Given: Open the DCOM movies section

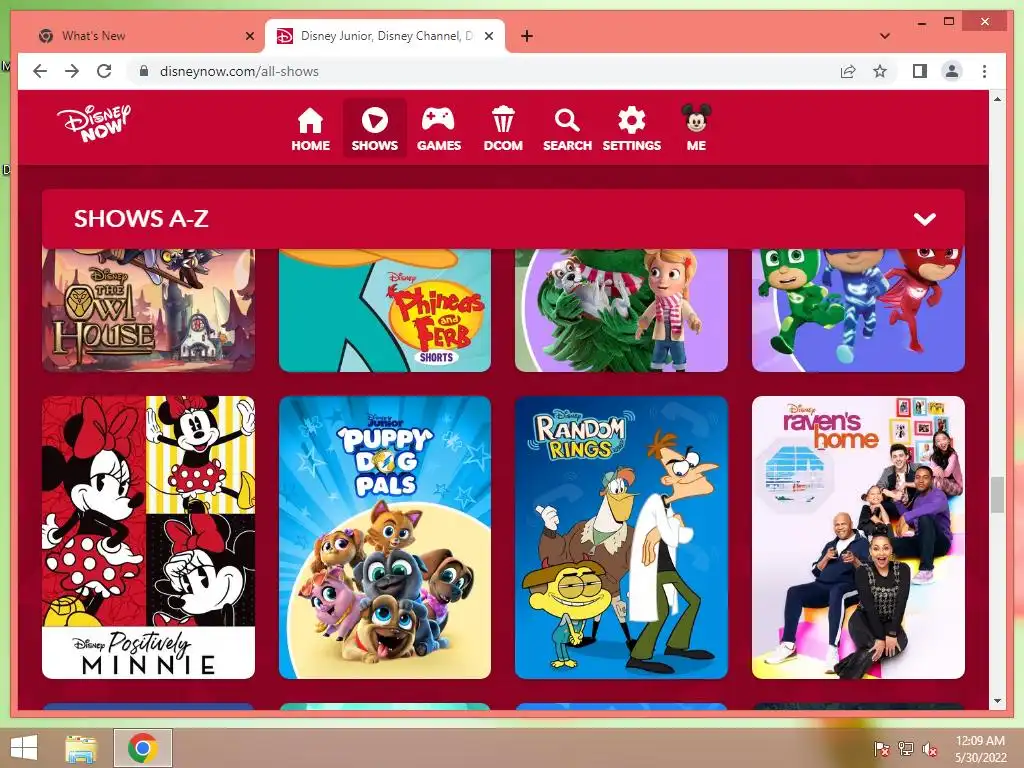Looking at the screenshot, I should (x=503, y=129).
